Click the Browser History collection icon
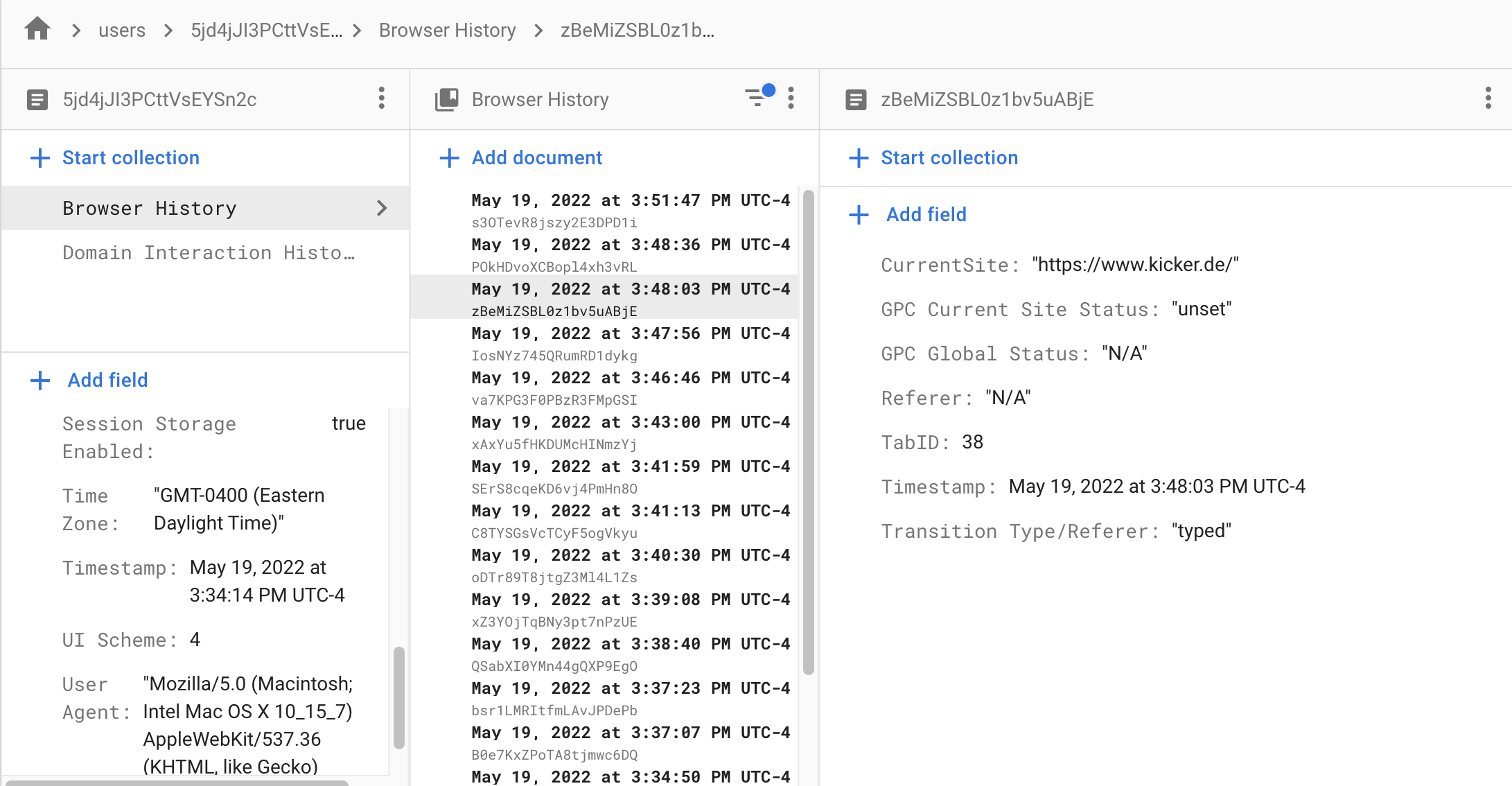Screen dimensions: 1512x786 tap(446, 98)
